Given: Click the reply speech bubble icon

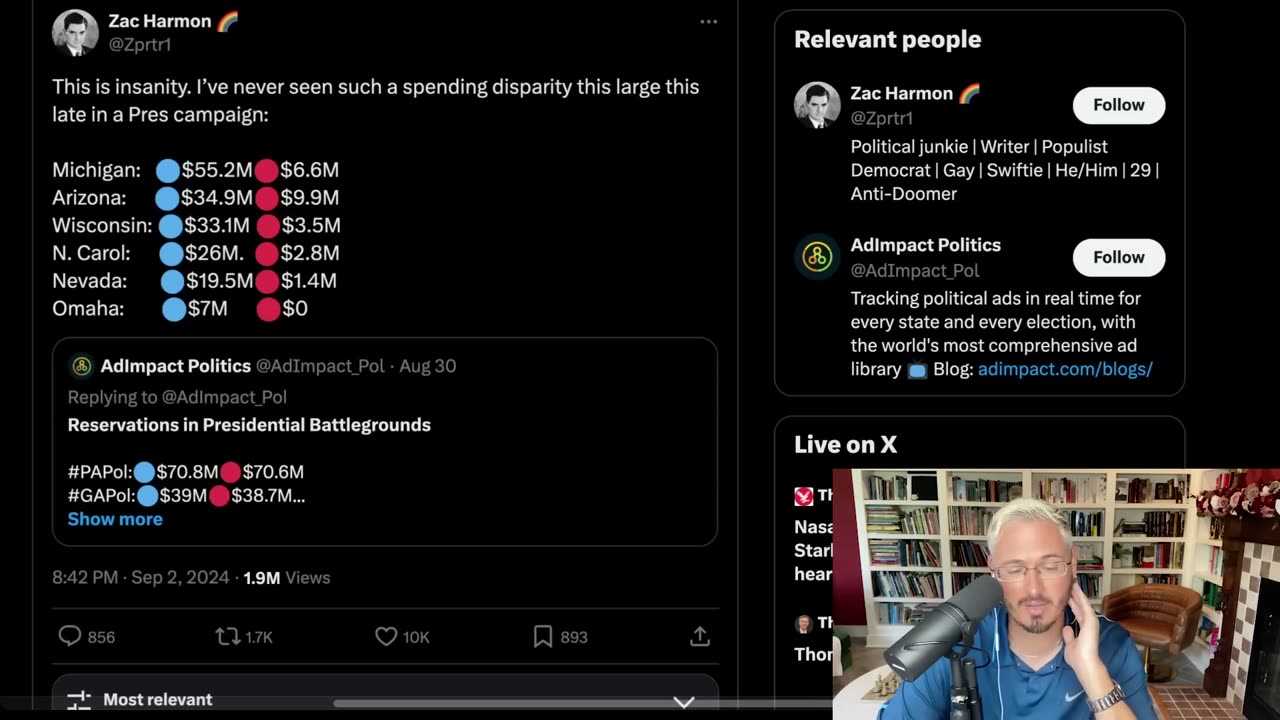Looking at the screenshot, I should [69, 636].
